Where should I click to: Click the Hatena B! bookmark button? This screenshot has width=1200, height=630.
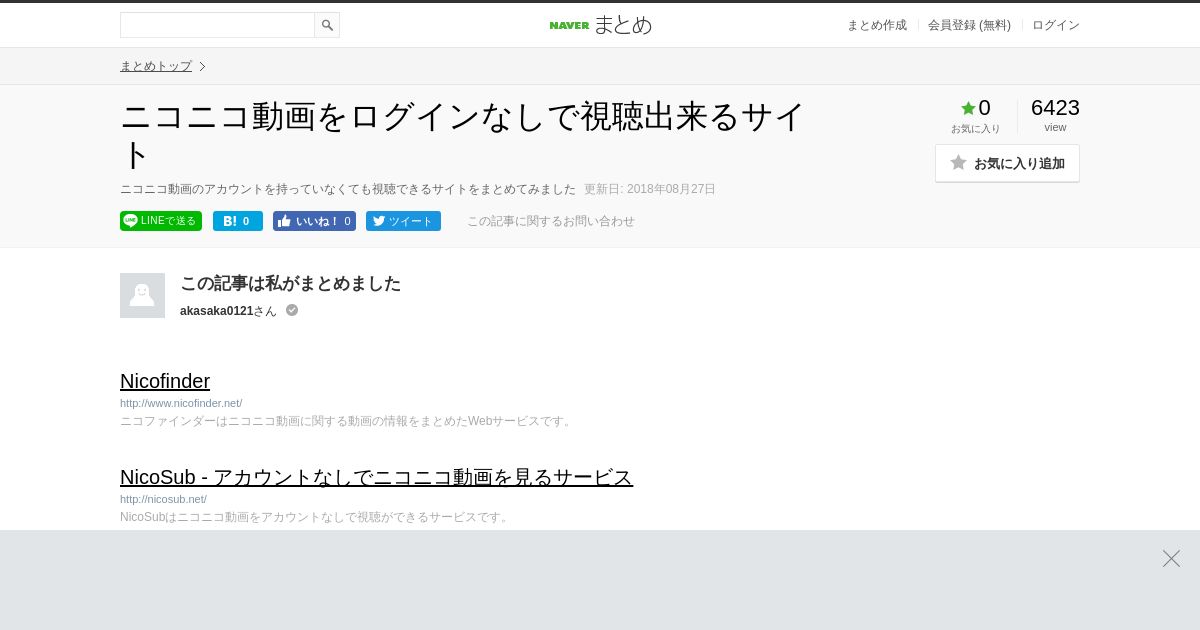tap(238, 221)
